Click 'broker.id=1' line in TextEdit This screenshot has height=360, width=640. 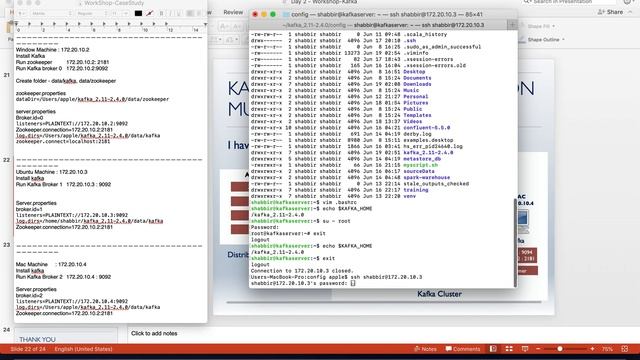(29, 209)
